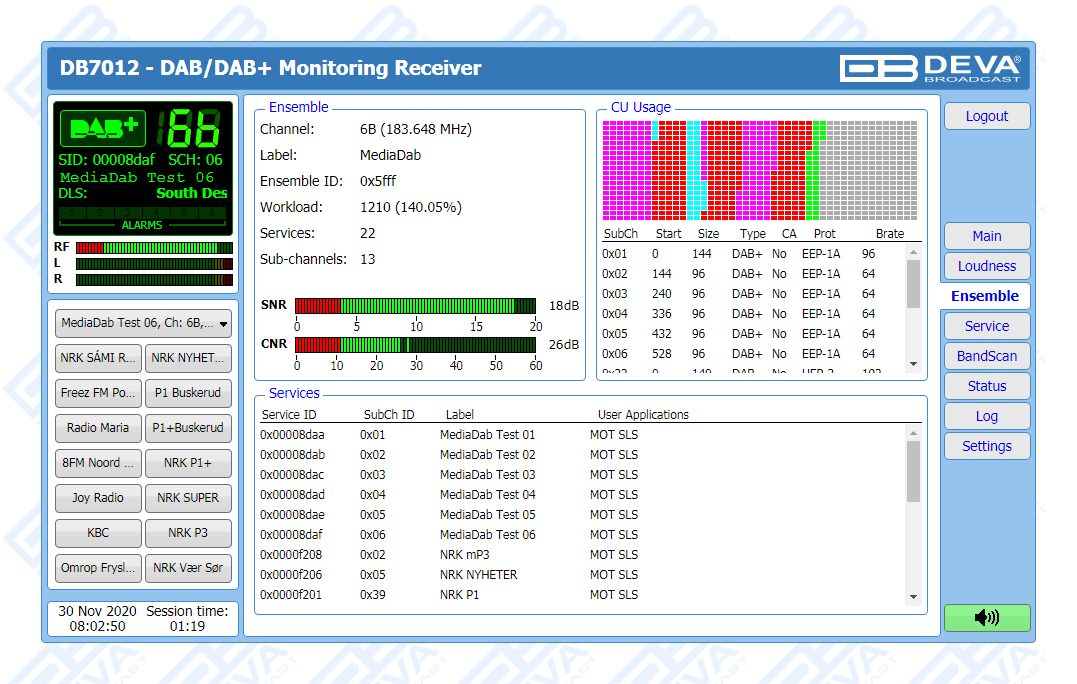Go to the BandScan tab

pyautogui.click(x=986, y=356)
